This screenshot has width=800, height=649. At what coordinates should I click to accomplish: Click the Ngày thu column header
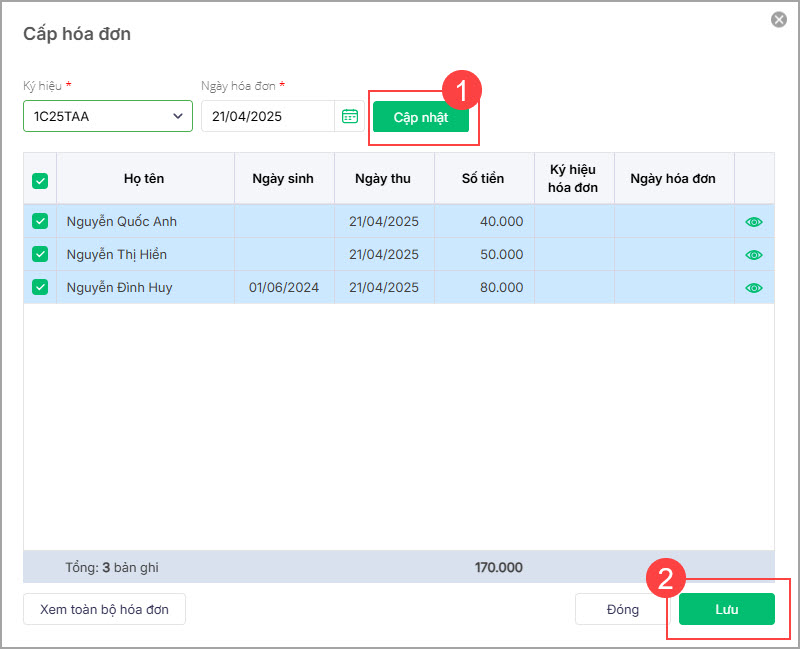[x=384, y=179]
